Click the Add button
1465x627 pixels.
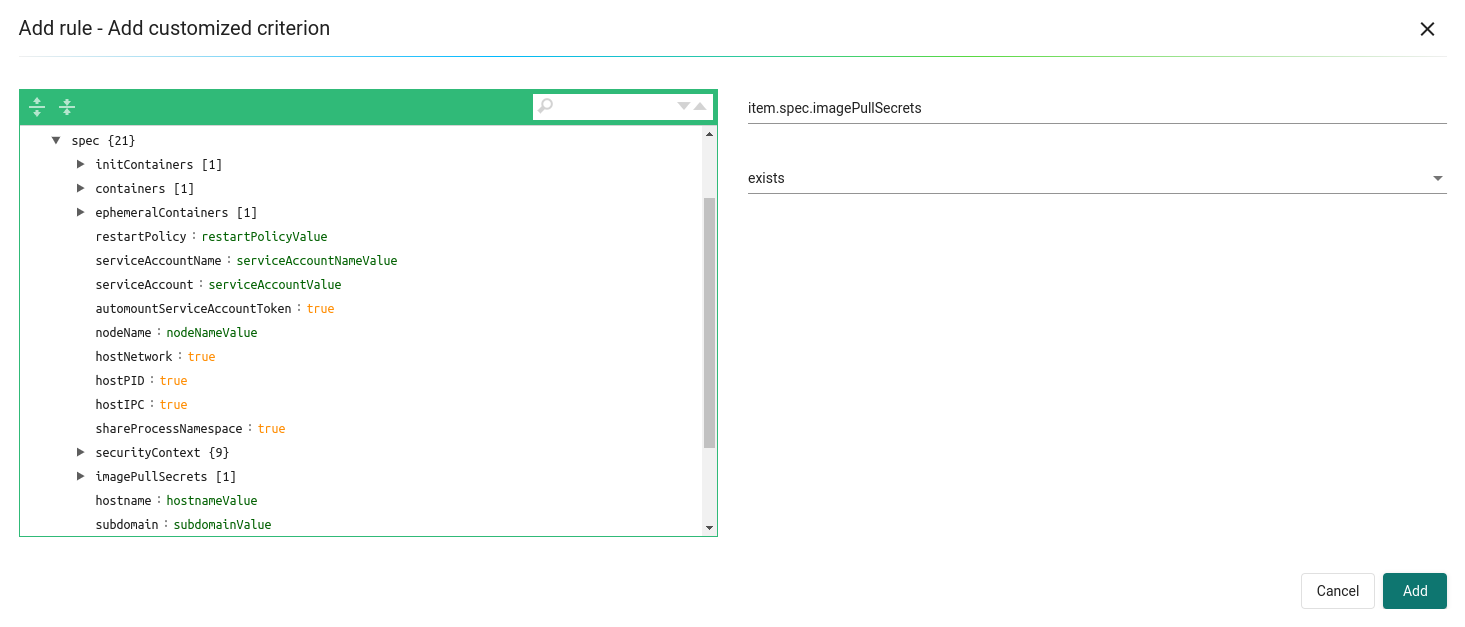point(1414,591)
